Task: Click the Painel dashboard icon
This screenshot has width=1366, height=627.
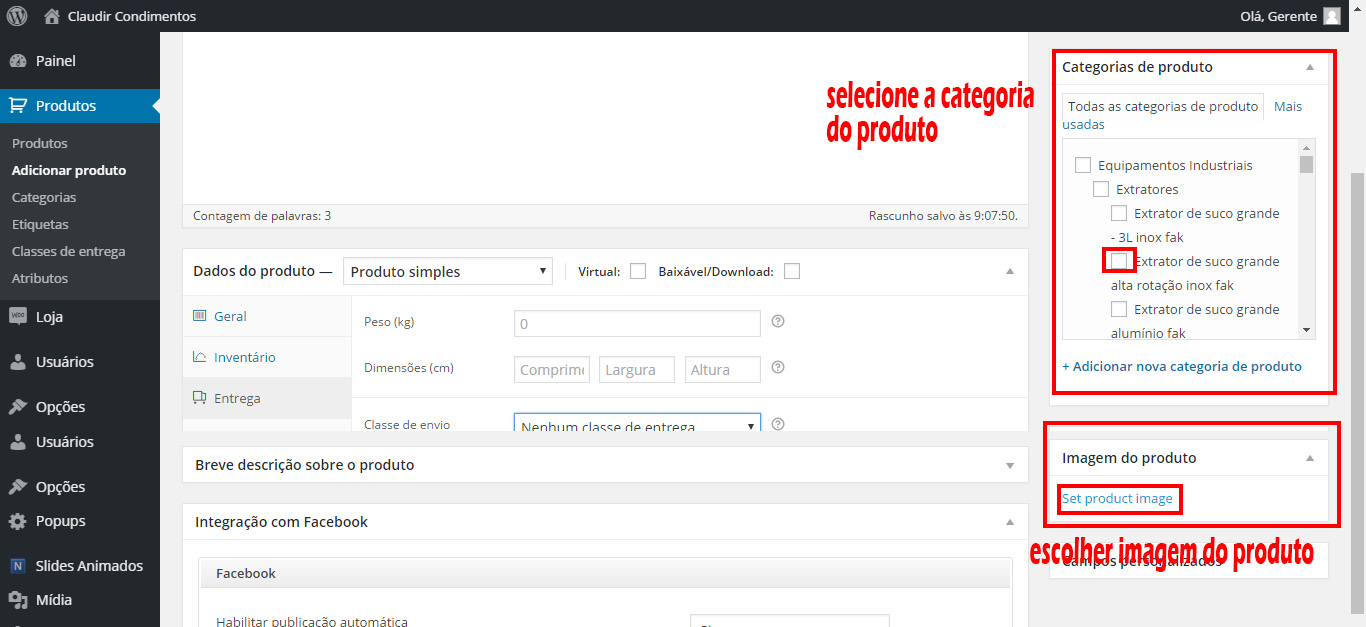Action: [18, 61]
